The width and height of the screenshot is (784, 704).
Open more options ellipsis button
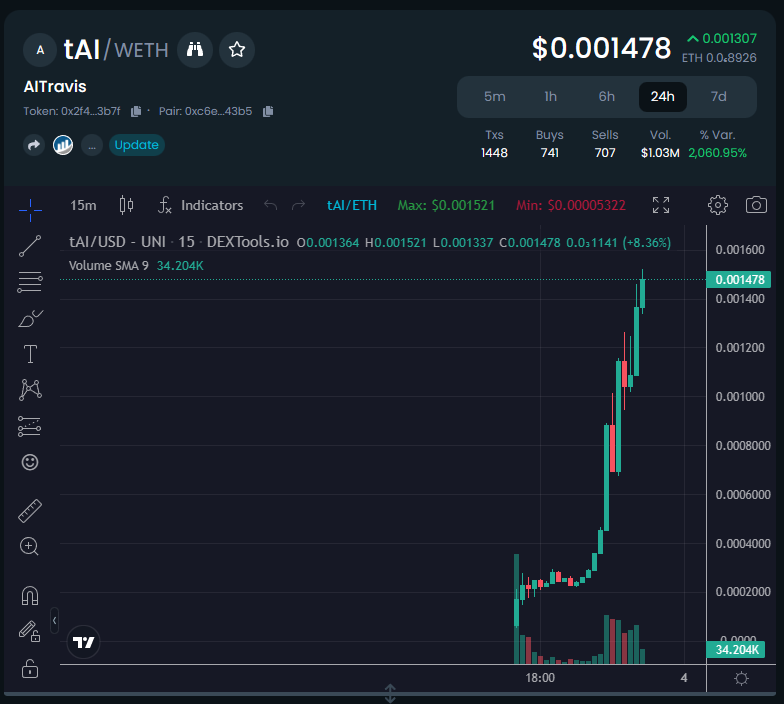[92, 146]
